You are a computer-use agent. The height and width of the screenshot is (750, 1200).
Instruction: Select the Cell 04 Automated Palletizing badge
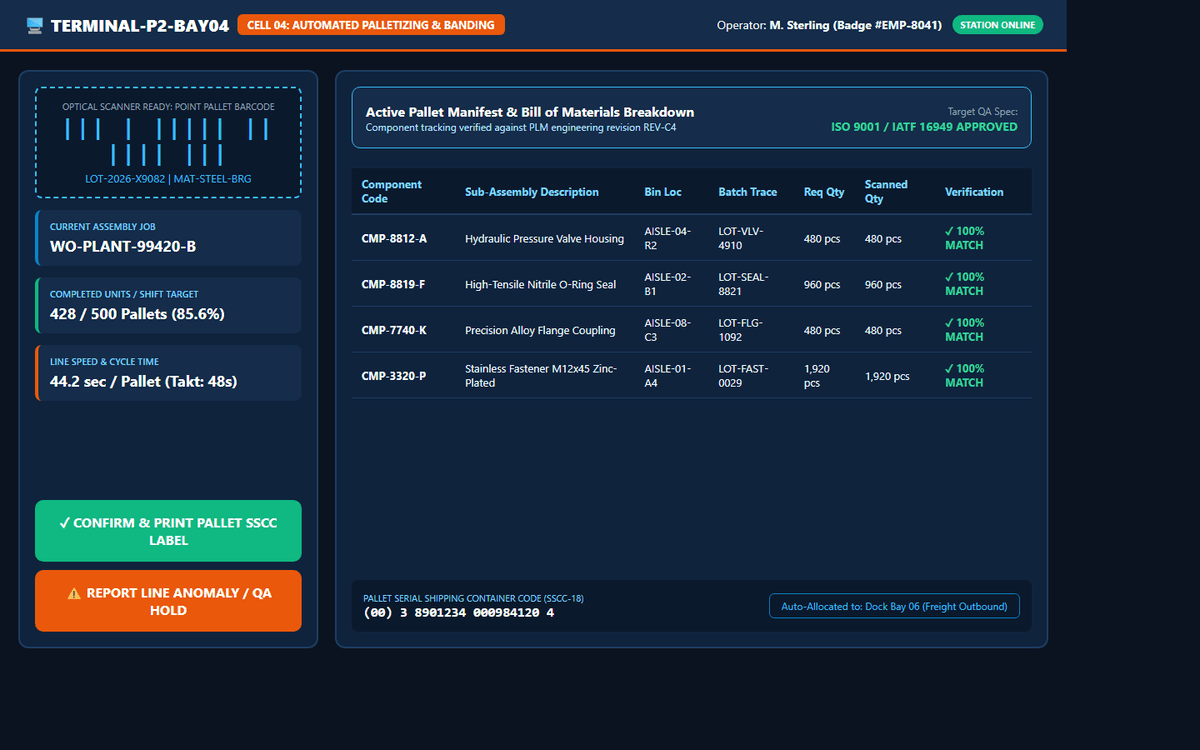tap(371, 25)
